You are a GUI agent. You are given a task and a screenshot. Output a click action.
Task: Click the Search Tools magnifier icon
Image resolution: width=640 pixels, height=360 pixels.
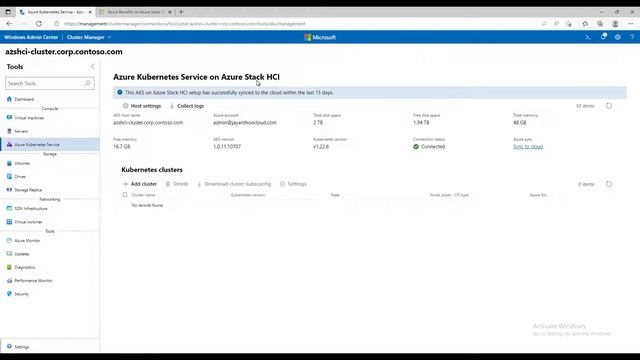coord(87,83)
